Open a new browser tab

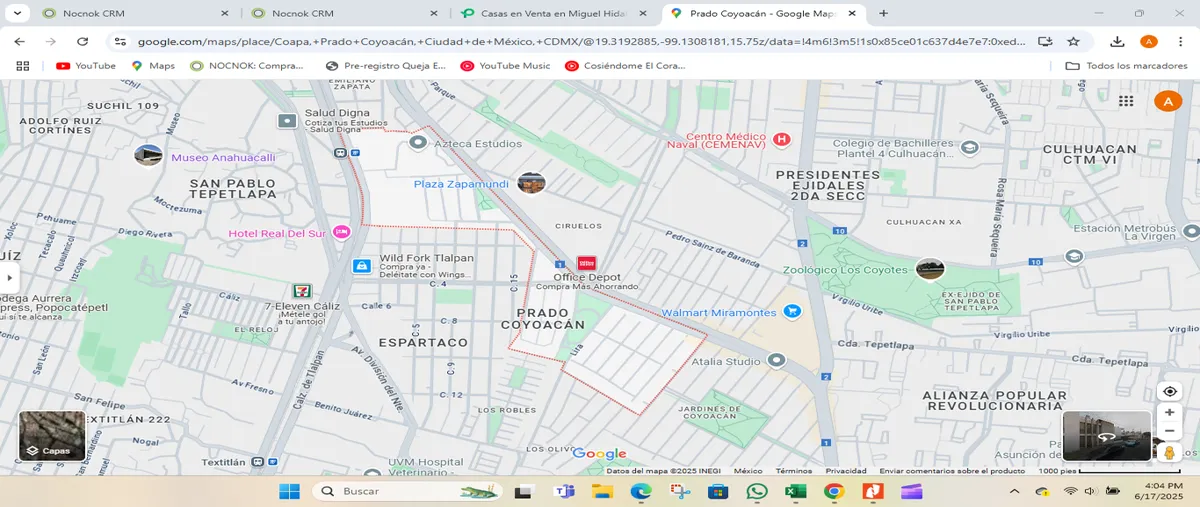click(x=883, y=13)
